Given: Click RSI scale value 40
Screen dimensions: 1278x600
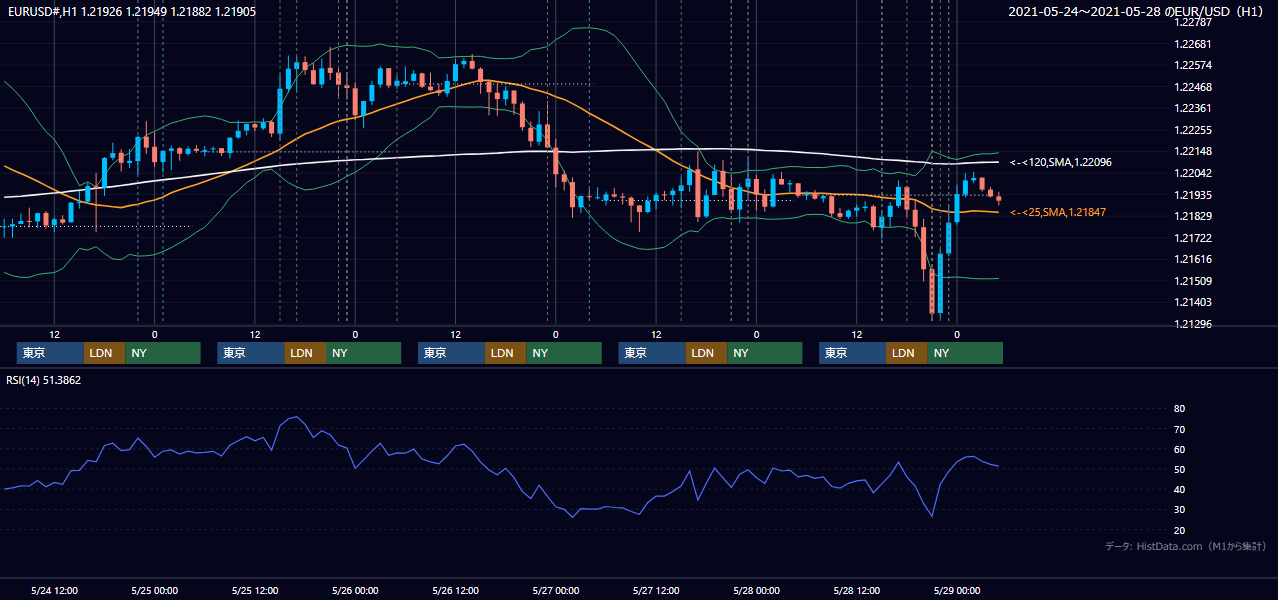Looking at the screenshot, I should tap(1179, 489).
